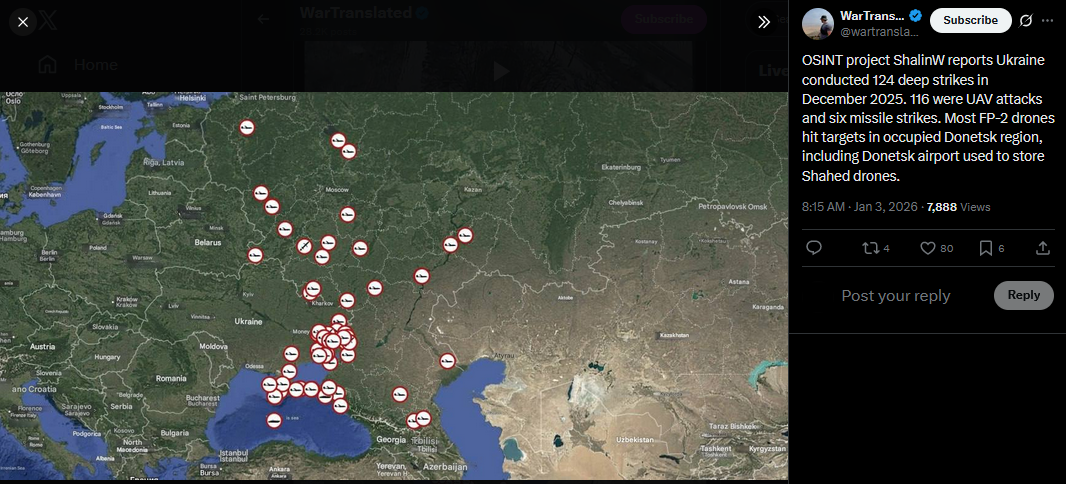Open the WarTrans... account name link
This screenshot has width=1066, height=484.
[x=872, y=16]
